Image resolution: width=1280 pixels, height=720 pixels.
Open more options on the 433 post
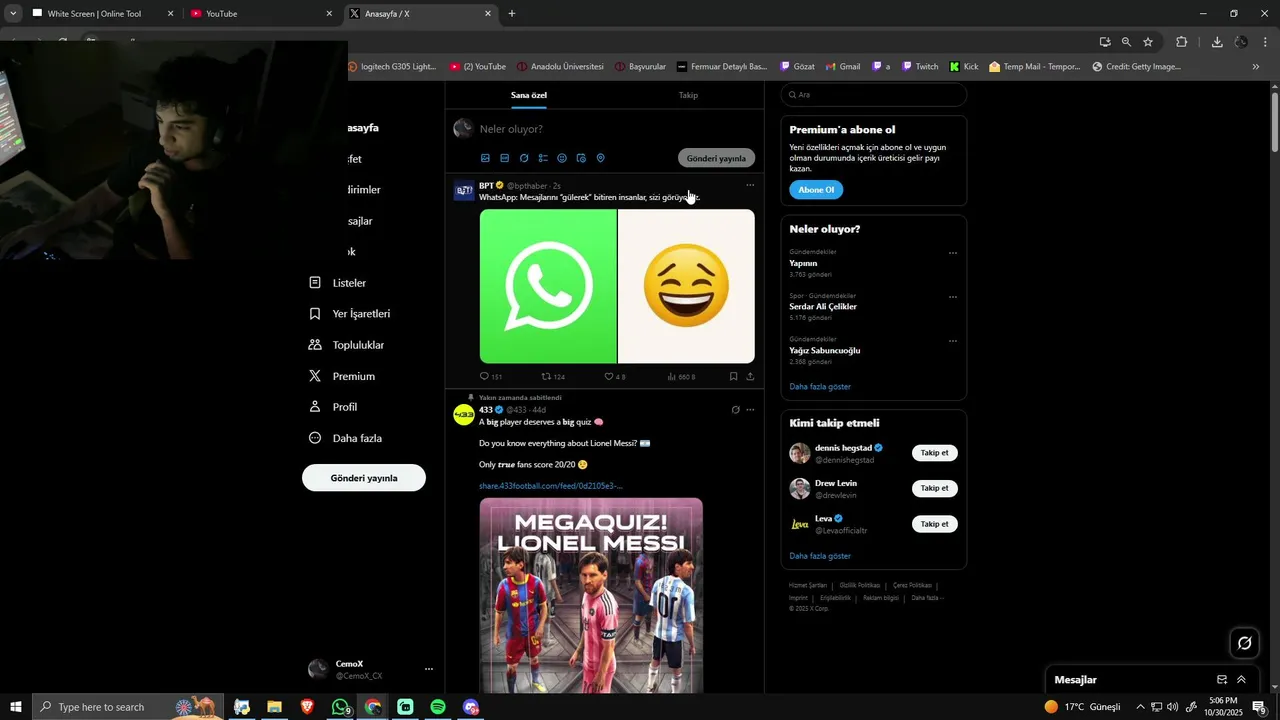[x=750, y=410]
